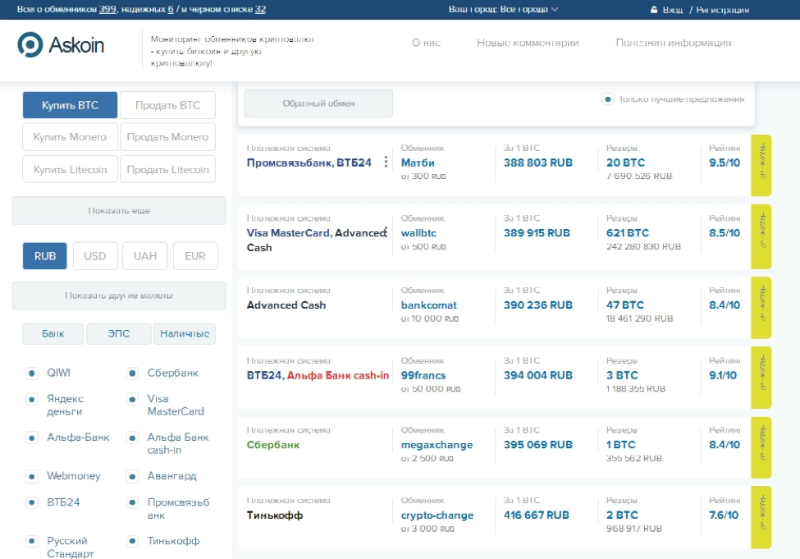This screenshot has width=800, height=559.
Task: Toggle the Альфа-Банк filter
Action: 32,438
